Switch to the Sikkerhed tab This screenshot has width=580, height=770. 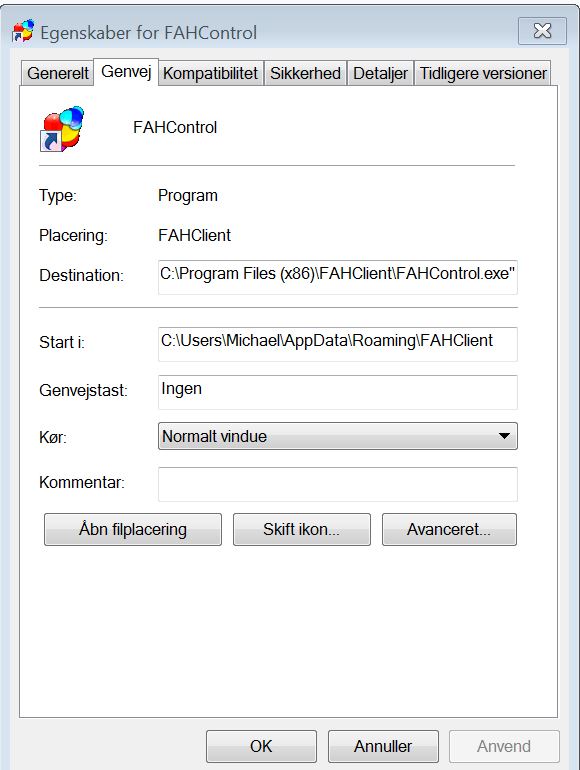point(305,73)
